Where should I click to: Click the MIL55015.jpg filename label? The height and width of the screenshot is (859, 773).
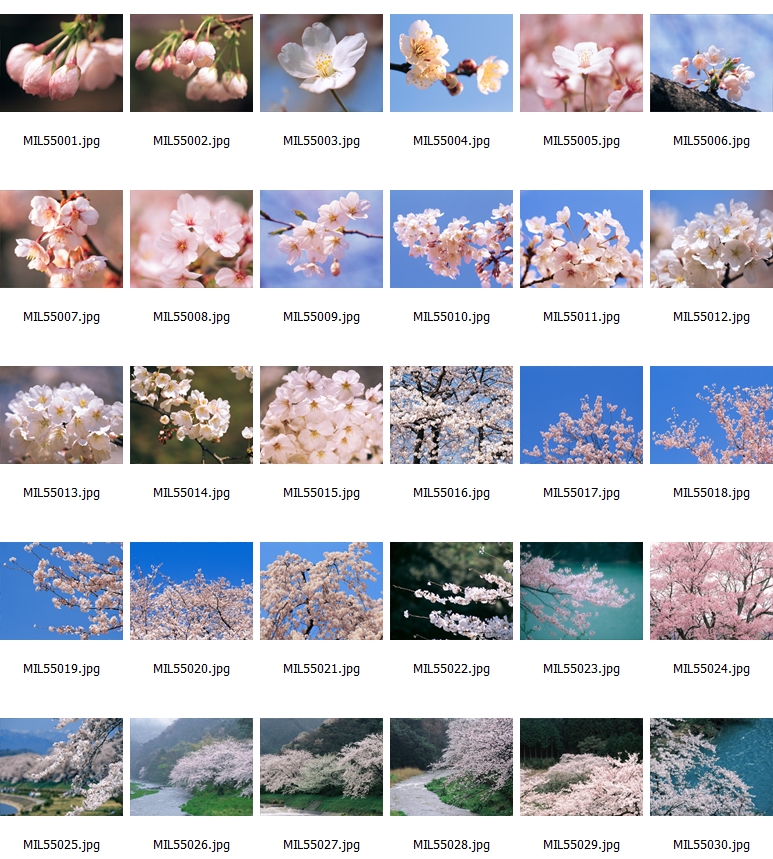321,493
